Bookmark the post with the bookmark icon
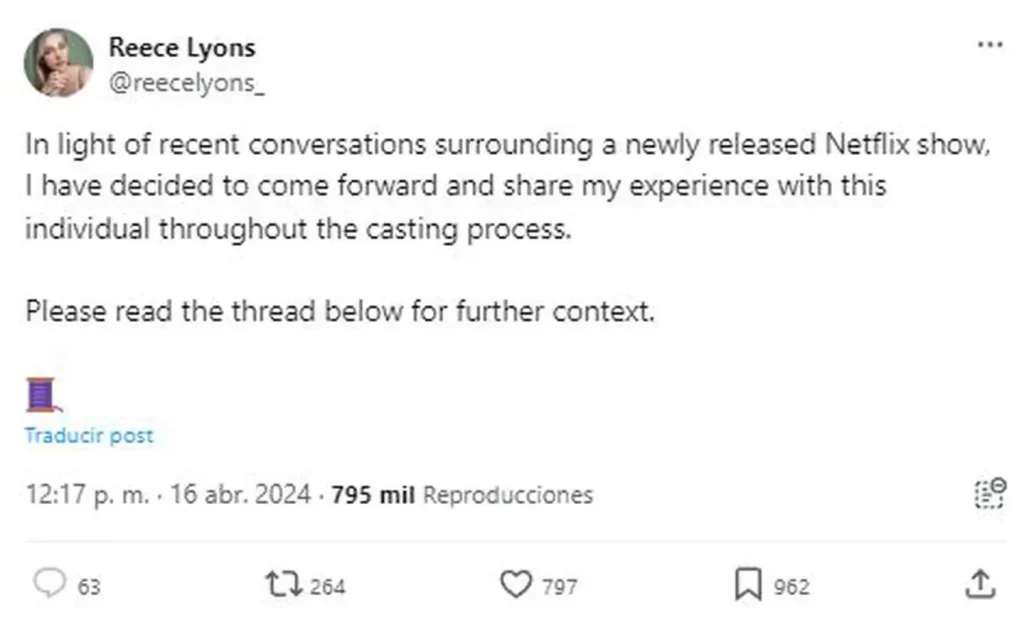This screenshot has height=627, width=1024. tap(747, 585)
